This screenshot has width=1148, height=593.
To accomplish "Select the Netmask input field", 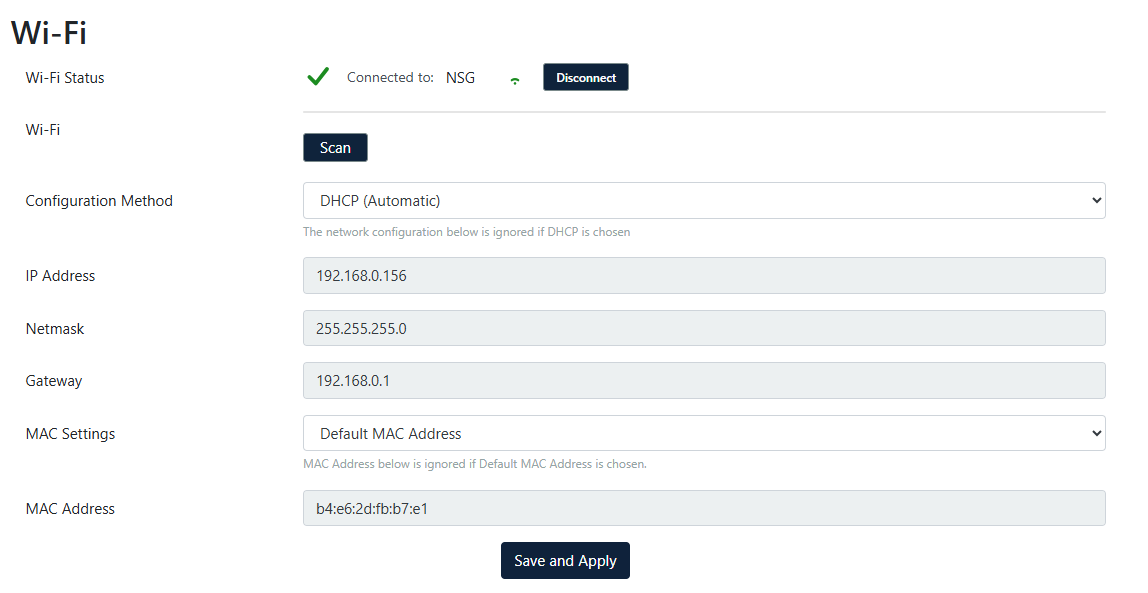I will click(703, 329).
